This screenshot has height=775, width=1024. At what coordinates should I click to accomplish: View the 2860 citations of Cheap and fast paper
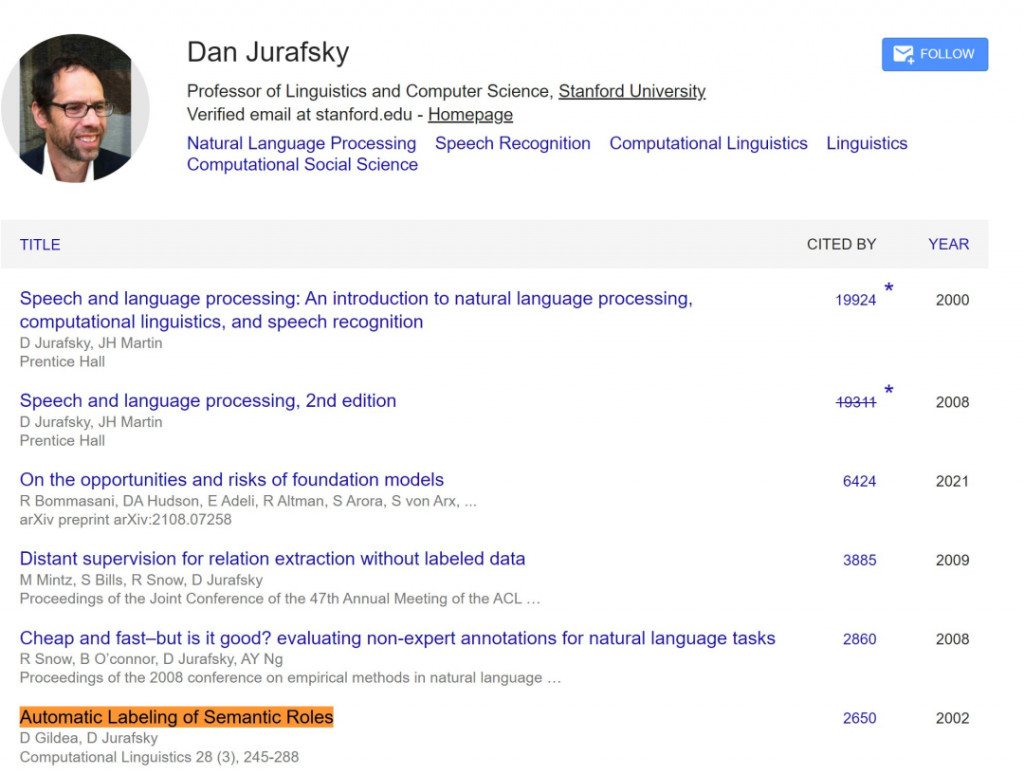pos(859,639)
